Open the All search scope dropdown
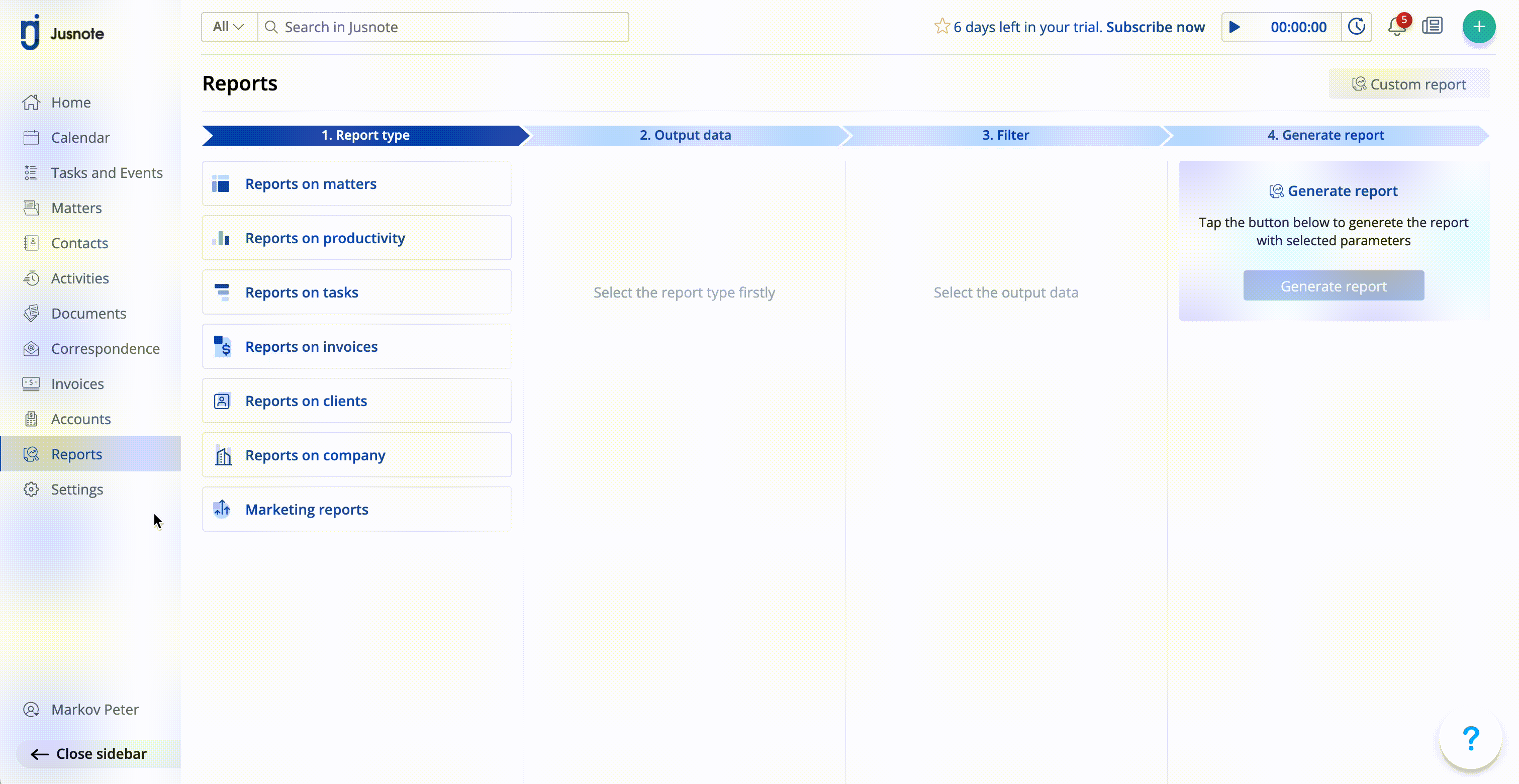This screenshot has width=1519, height=784. pyautogui.click(x=229, y=27)
